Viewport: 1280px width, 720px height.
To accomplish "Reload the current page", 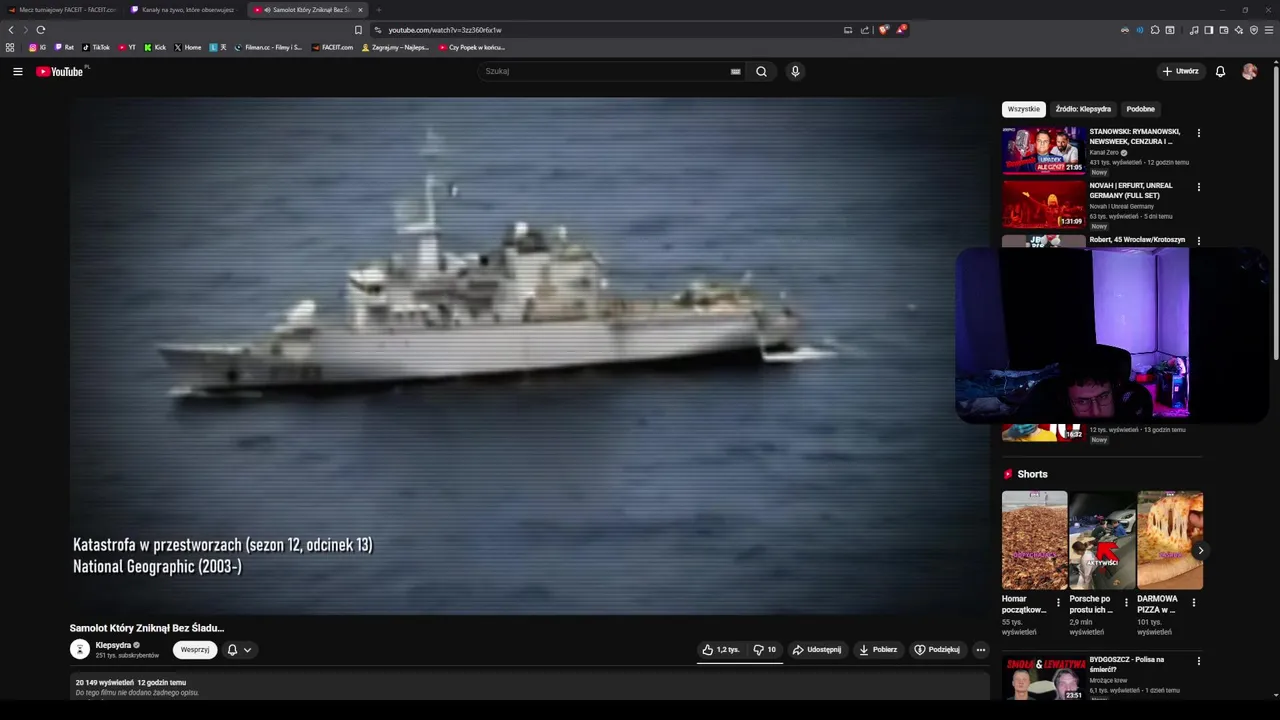I will click(x=41, y=30).
